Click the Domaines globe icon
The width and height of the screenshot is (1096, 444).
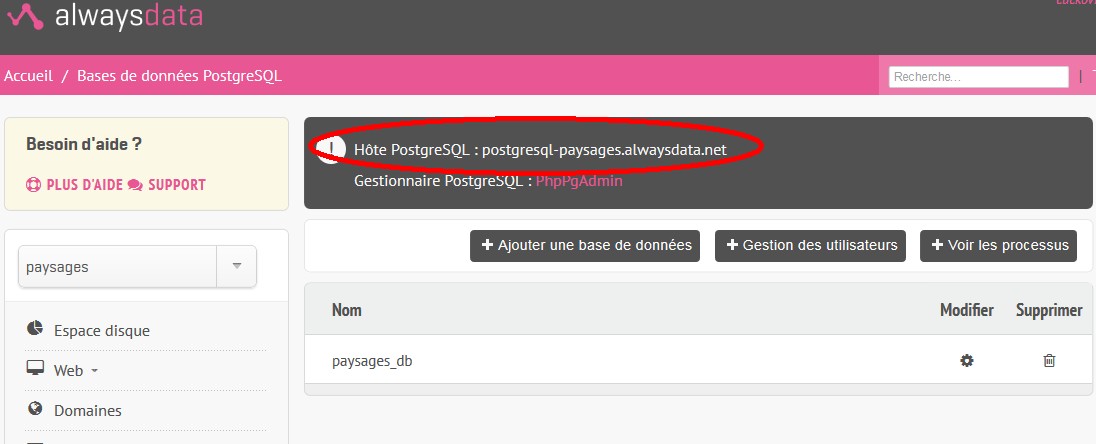click(35, 408)
